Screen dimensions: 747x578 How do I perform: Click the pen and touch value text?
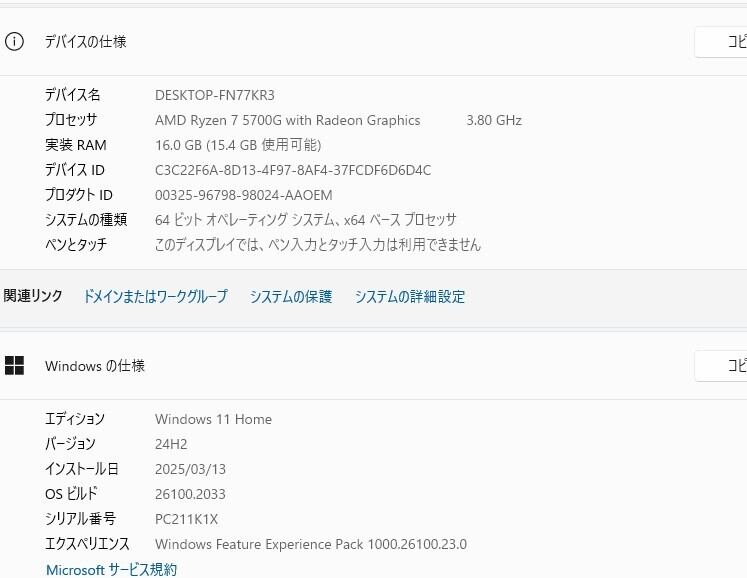(x=318, y=244)
